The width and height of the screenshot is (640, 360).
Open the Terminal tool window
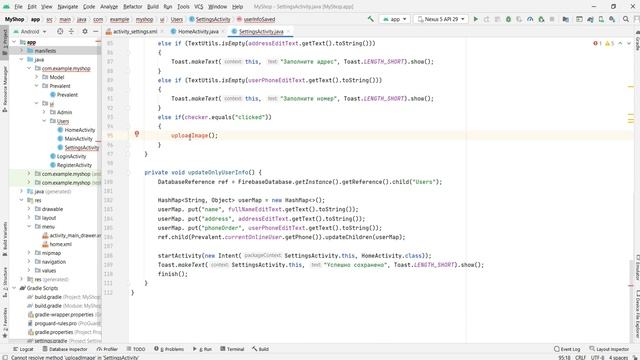pos(232,349)
